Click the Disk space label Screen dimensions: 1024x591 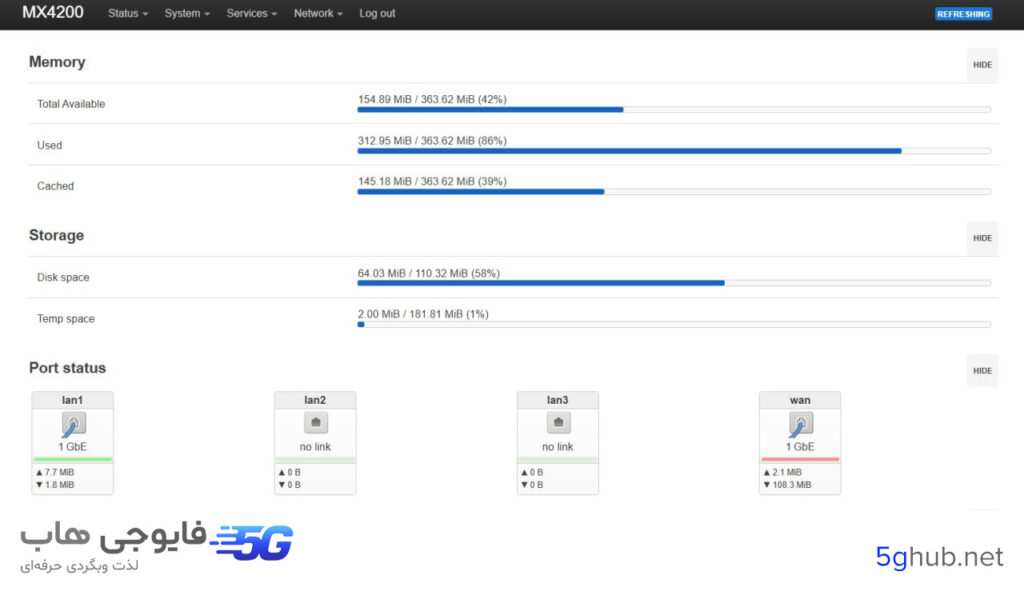coord(63,278)
